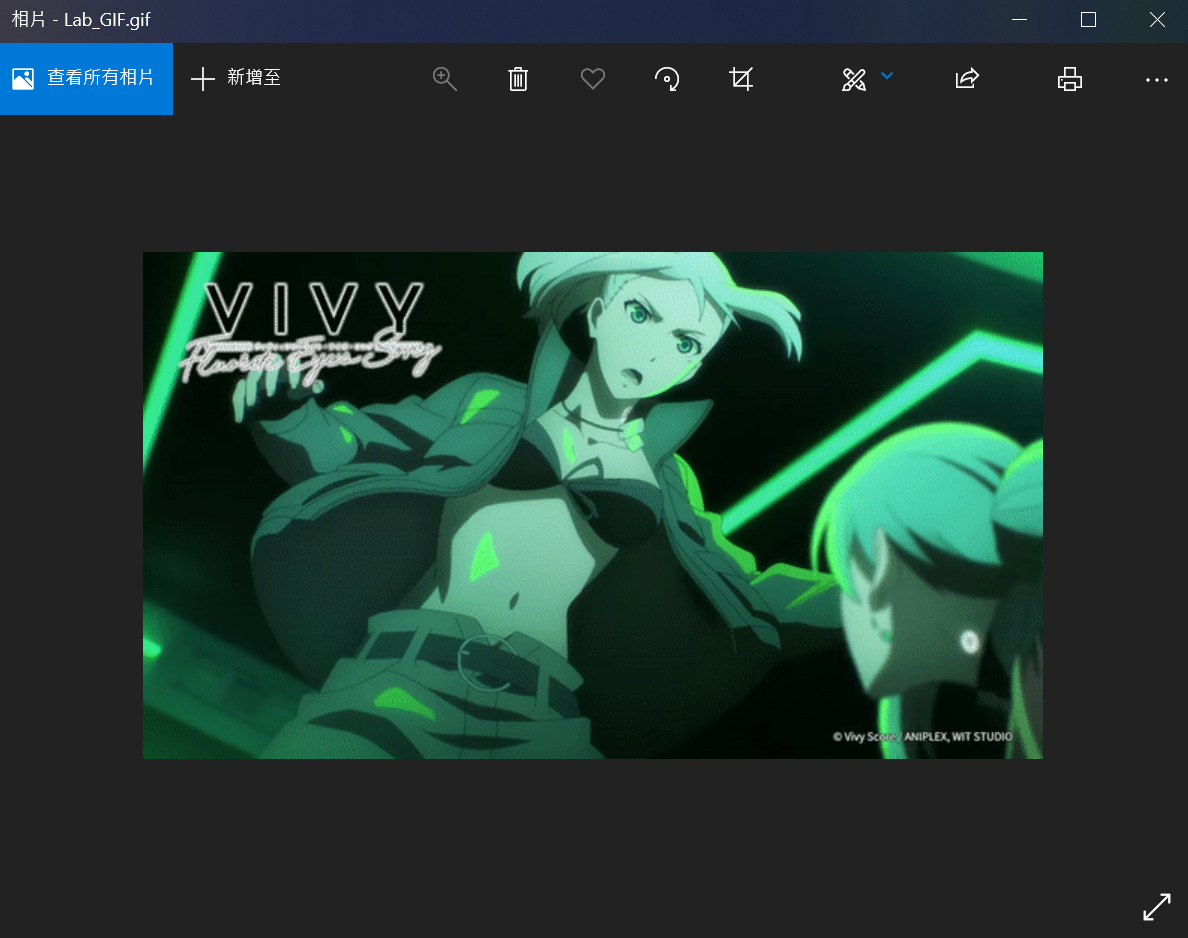1188x938 pixels.
Task: Click the 新增至 add-to button
Action: tap(236, 78)
